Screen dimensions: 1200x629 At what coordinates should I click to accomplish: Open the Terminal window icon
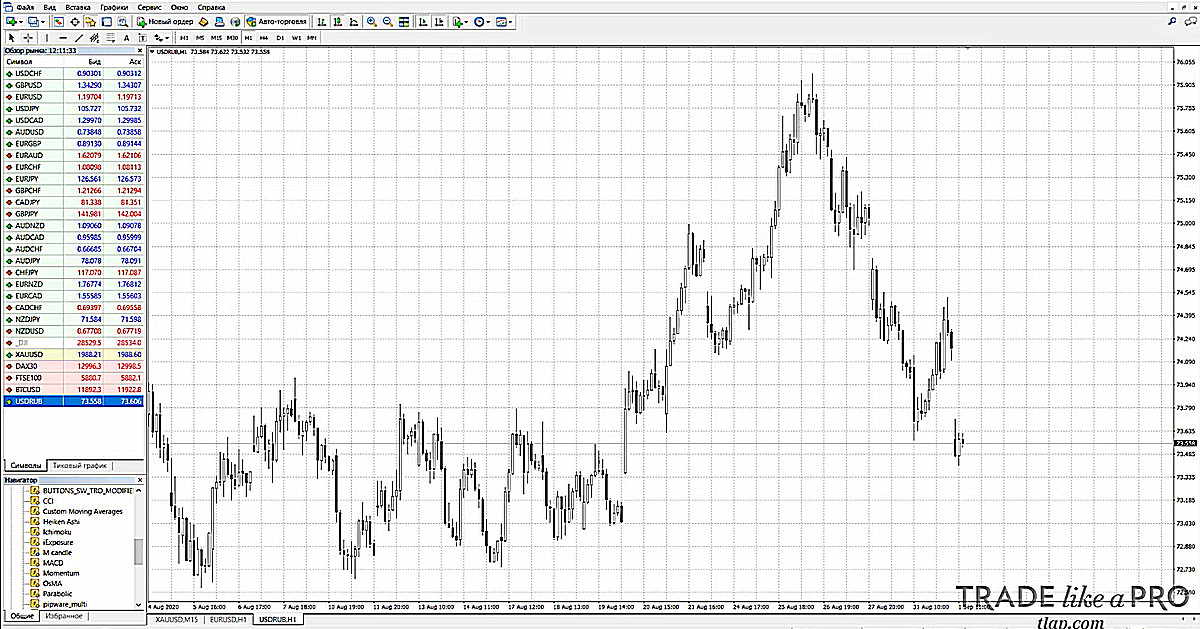click(x=107, y=21)
